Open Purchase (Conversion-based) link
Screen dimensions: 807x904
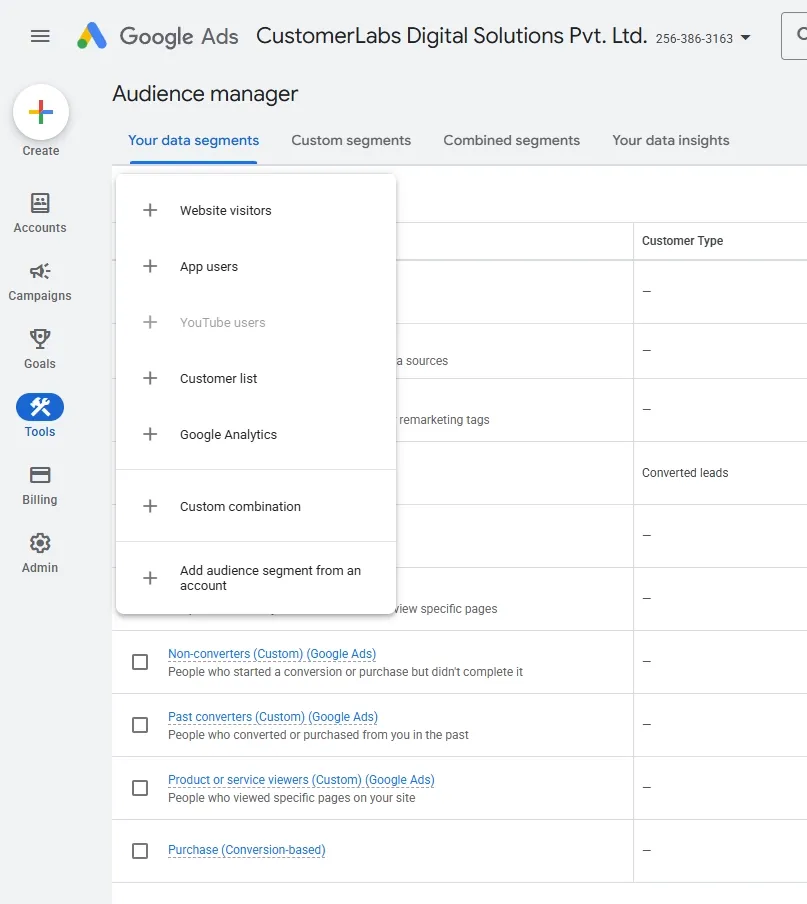point(247,849)
